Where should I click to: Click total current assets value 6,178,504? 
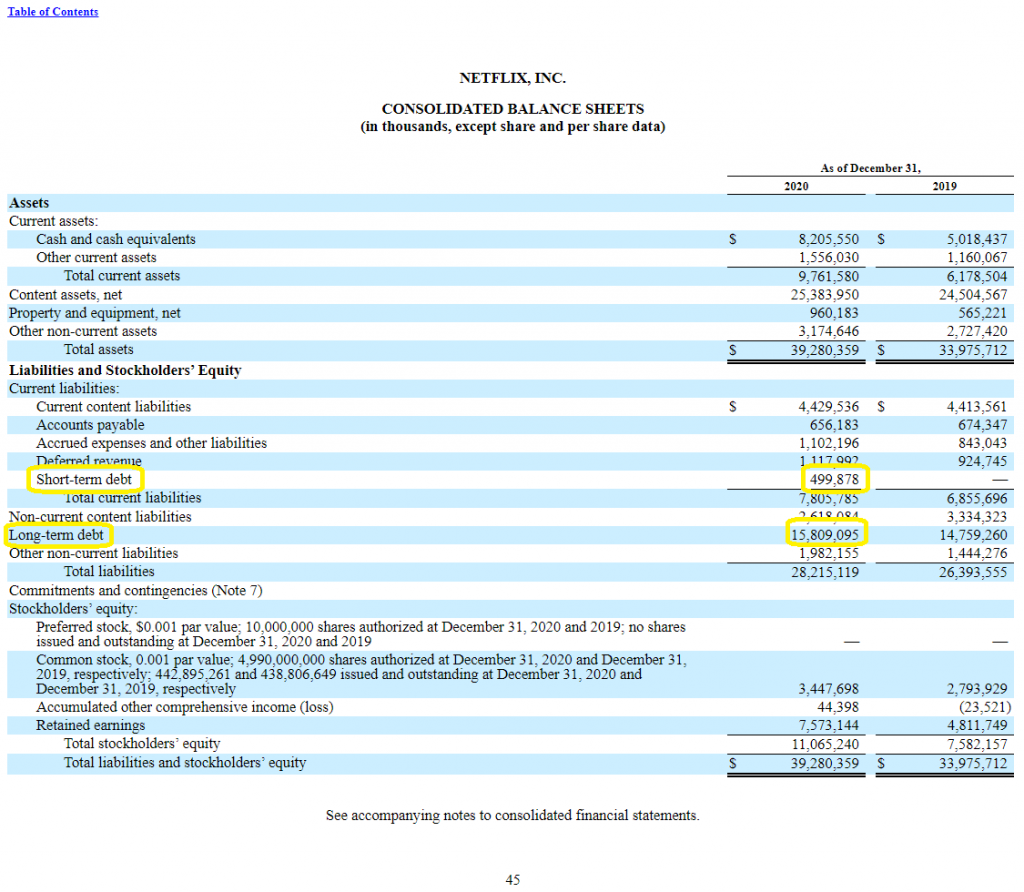point(977,277)
